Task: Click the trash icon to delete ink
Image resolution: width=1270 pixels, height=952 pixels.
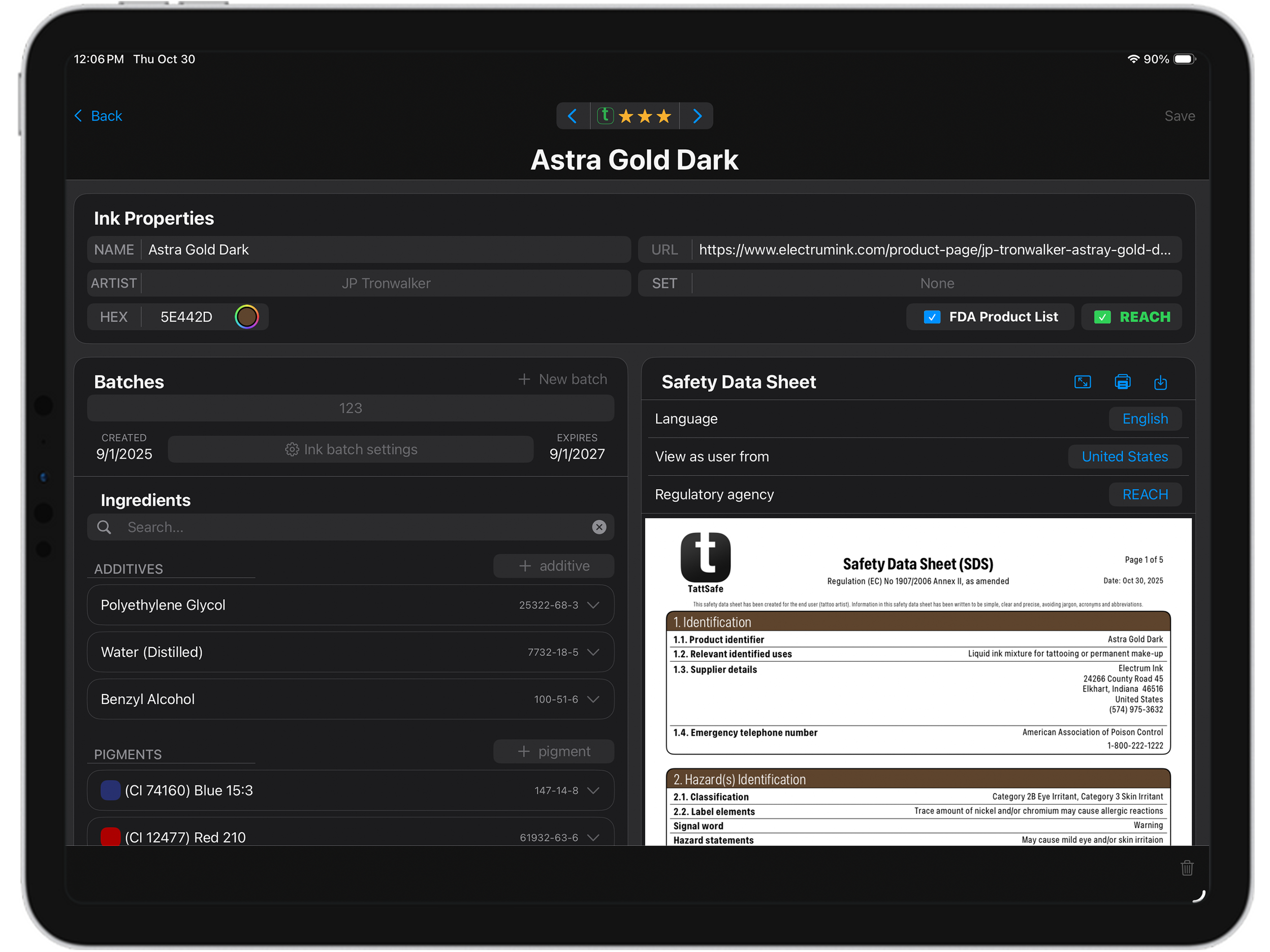Action: [1187, 868]
